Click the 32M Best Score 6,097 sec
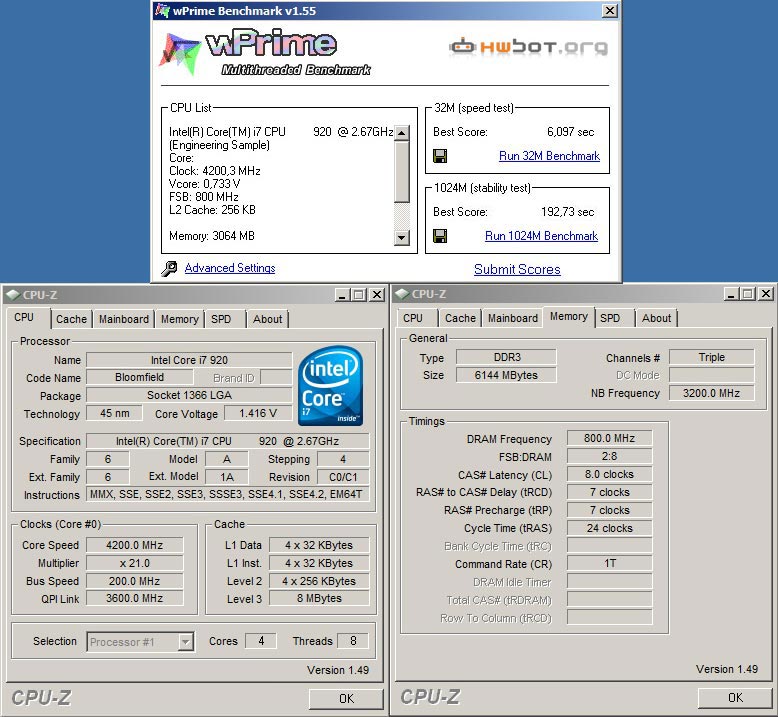 click(571, 132)
